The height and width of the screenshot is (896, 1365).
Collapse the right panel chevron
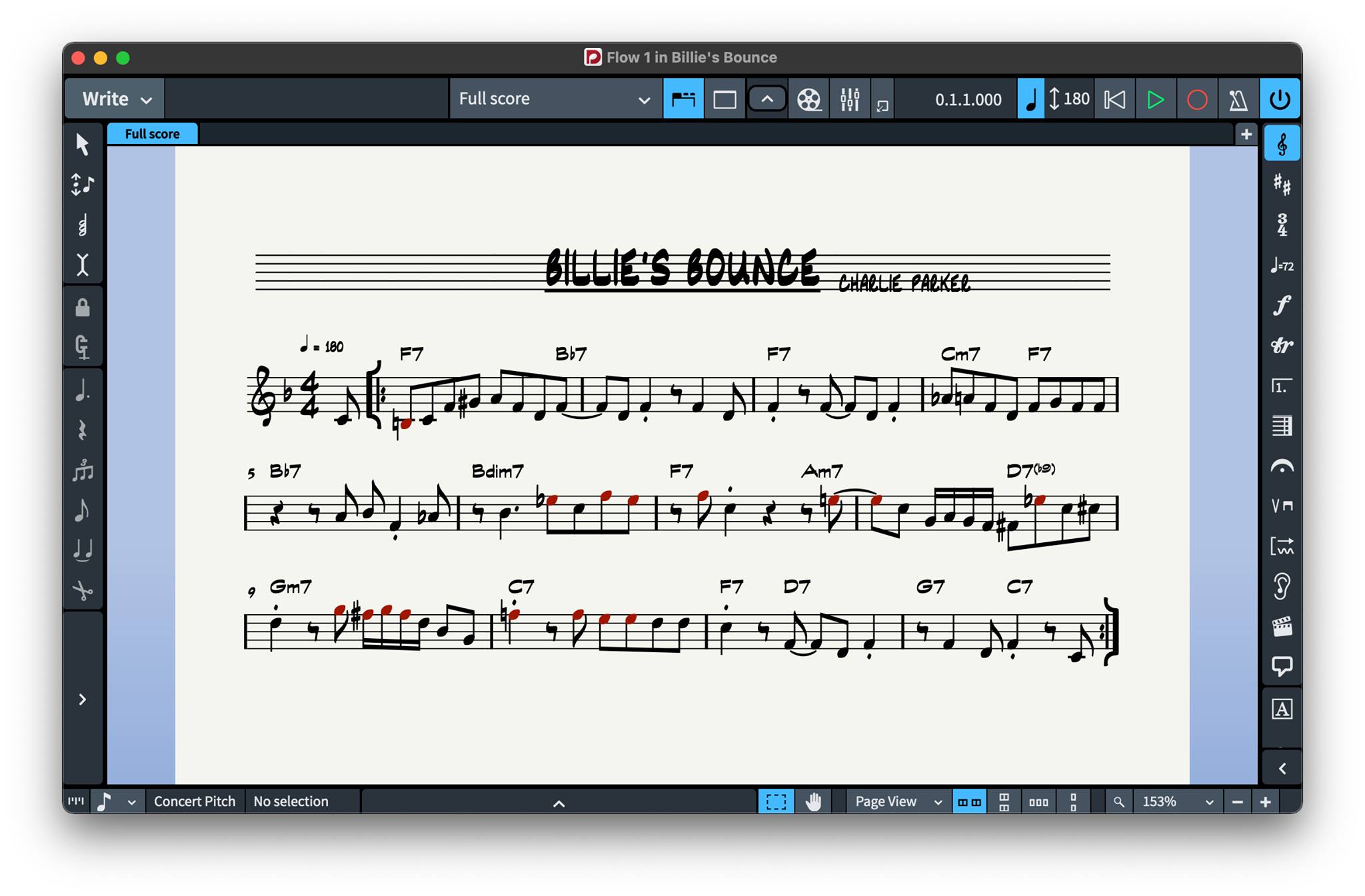pos(1282,769)
